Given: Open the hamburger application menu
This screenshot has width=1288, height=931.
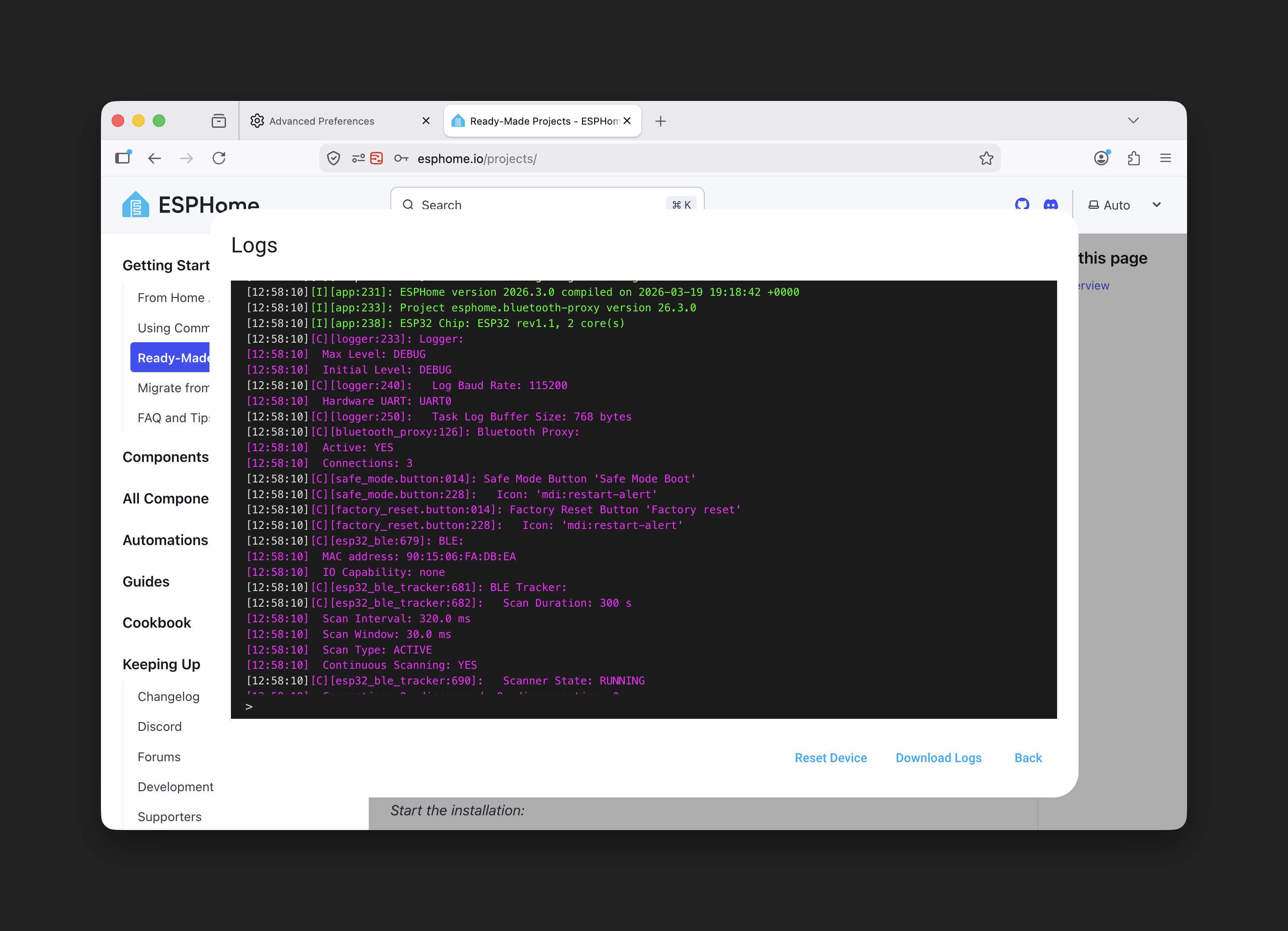Looking at the screenshot, I should 1165,158.
